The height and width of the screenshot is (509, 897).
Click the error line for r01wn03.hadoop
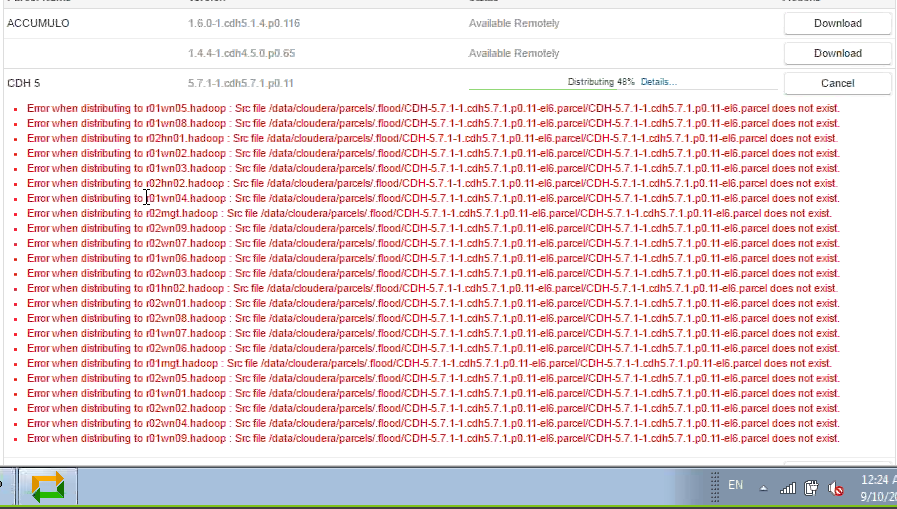(433, 168)
